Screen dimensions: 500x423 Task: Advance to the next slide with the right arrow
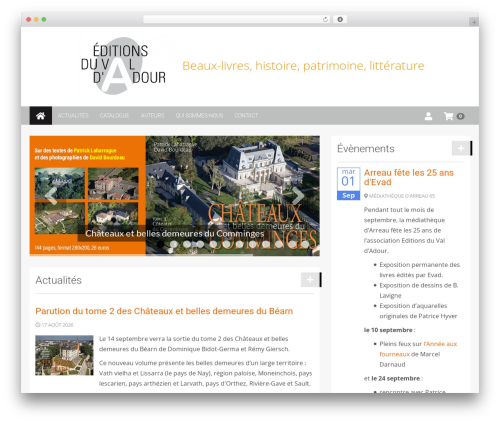click(x=298, y=196)
